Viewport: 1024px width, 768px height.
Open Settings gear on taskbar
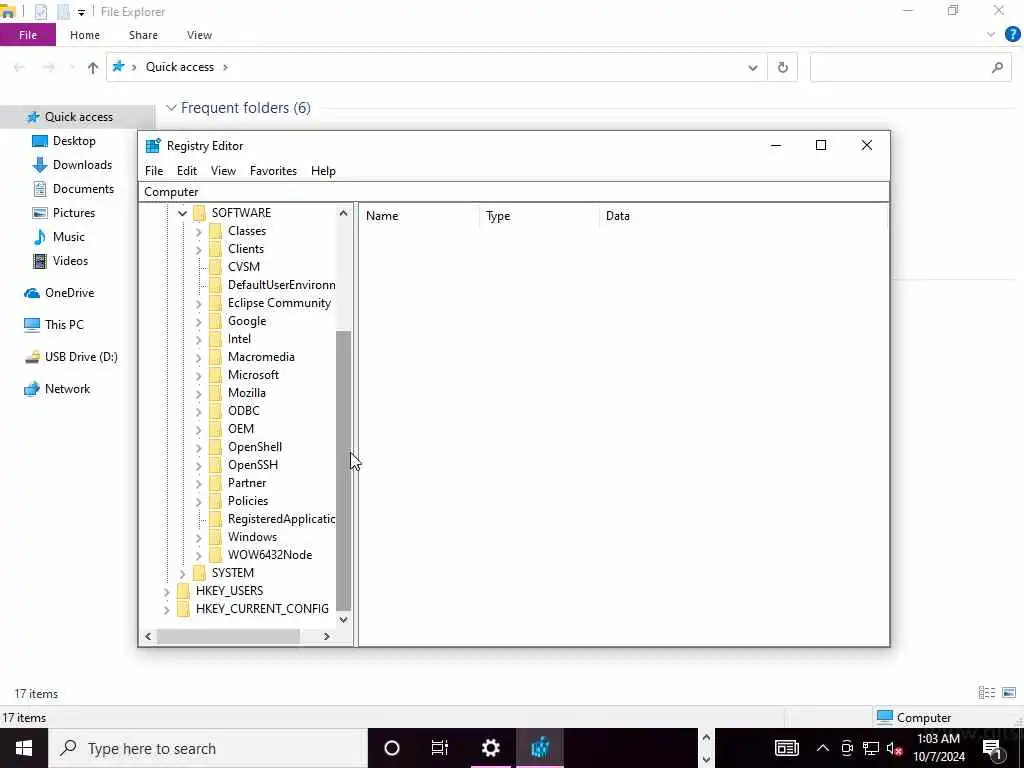pyautogui.click(x=490, y=748)
